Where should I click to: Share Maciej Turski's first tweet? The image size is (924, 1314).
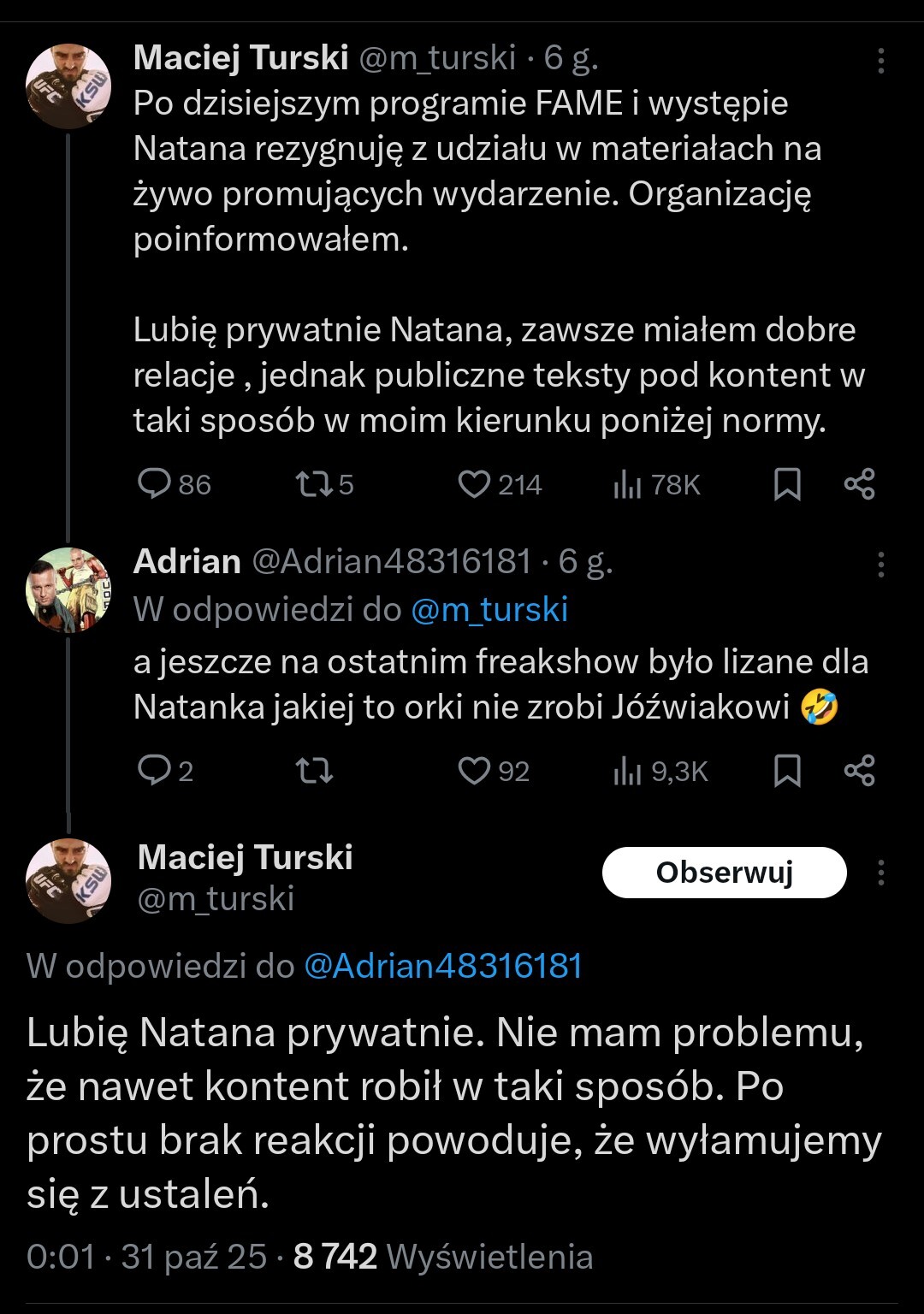[x=859, y=484]
